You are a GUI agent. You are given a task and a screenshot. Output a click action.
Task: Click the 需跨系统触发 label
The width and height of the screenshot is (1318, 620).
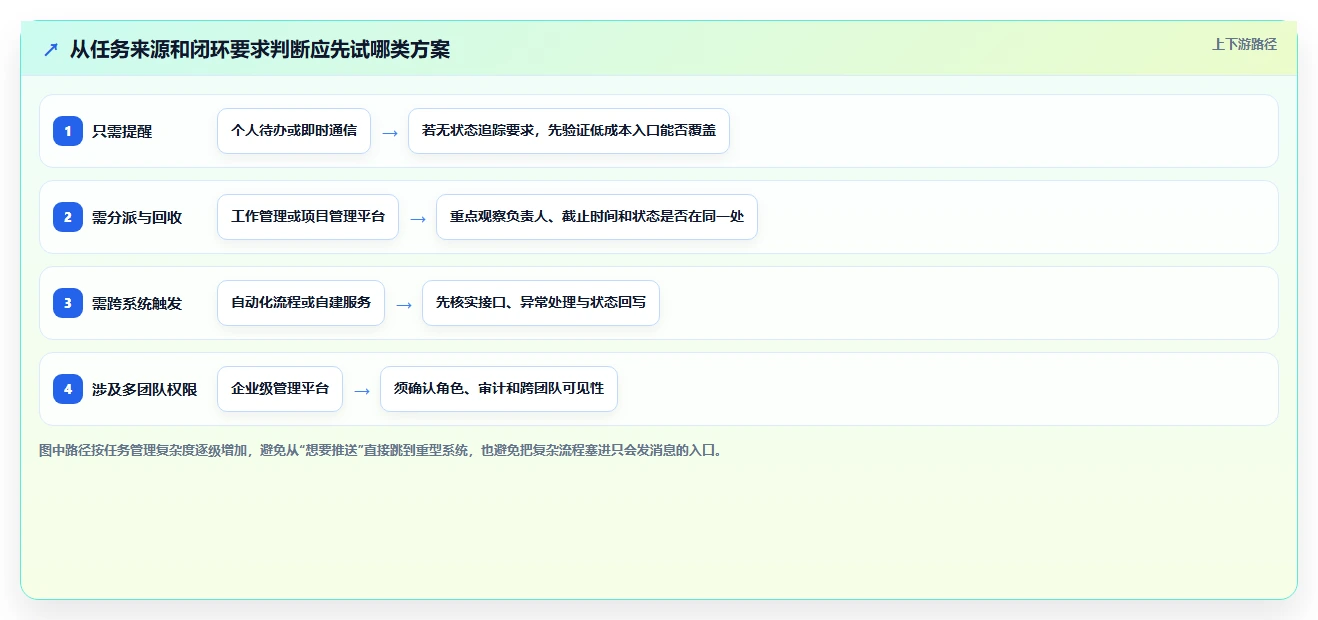pyautogui.click(x=137, y=303)
